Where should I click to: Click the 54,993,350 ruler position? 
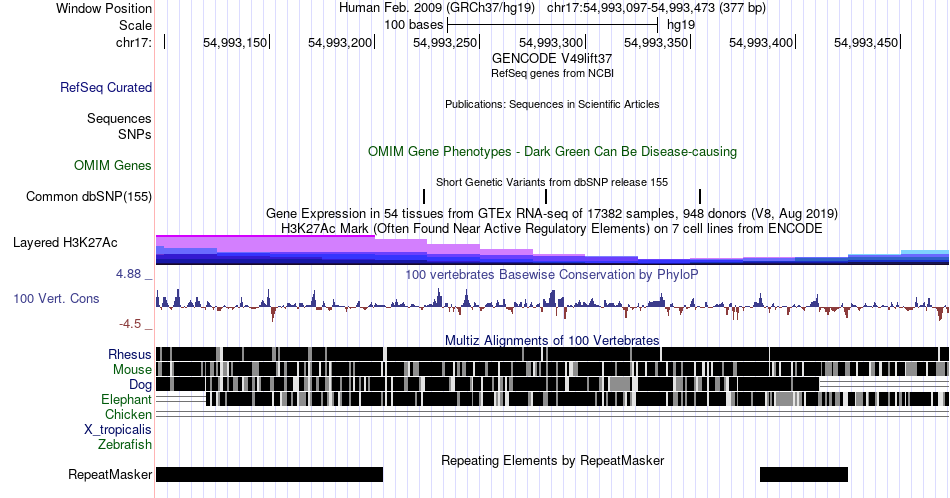click(x=656, y=42)
